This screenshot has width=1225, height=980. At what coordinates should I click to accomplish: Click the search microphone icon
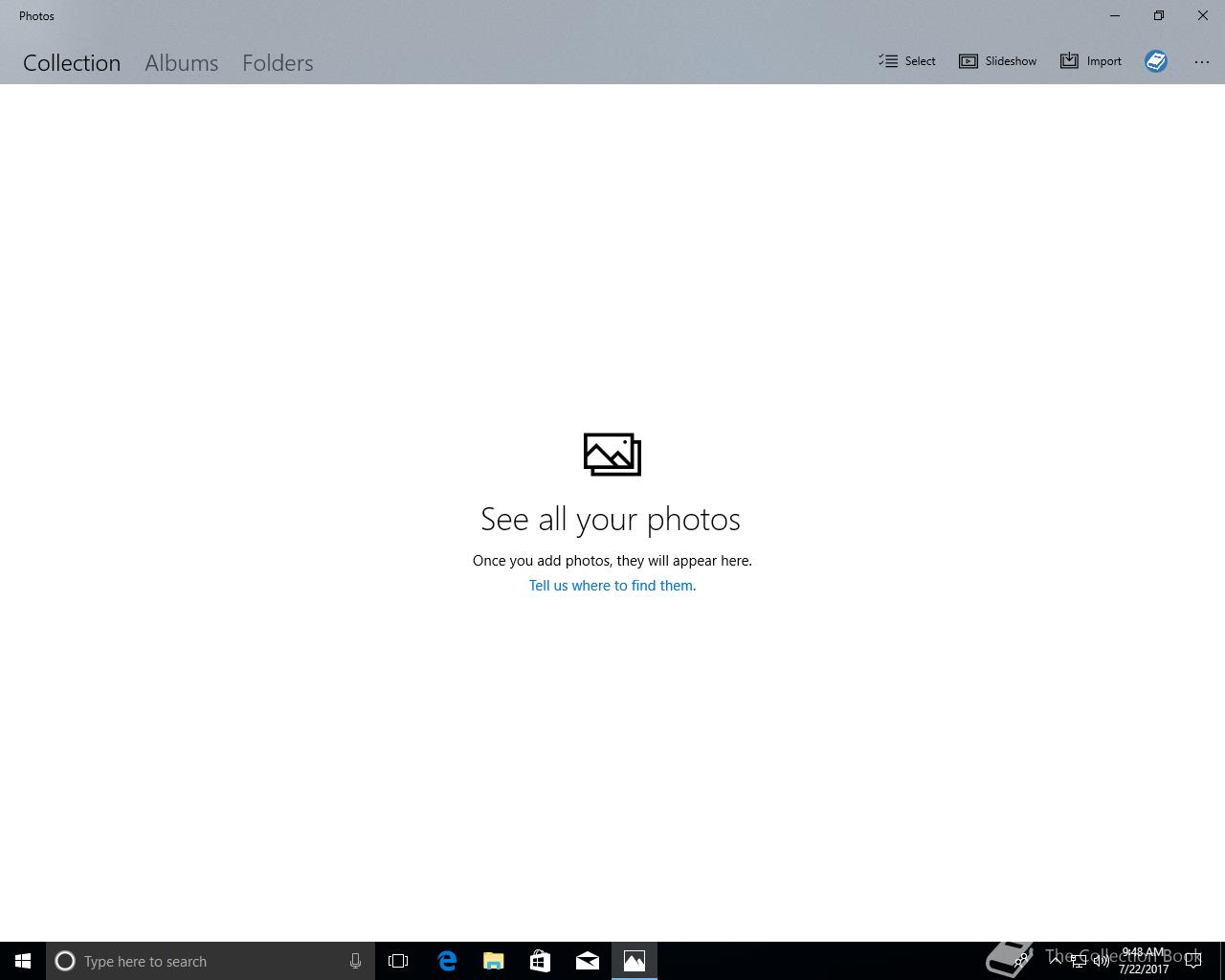355,961
